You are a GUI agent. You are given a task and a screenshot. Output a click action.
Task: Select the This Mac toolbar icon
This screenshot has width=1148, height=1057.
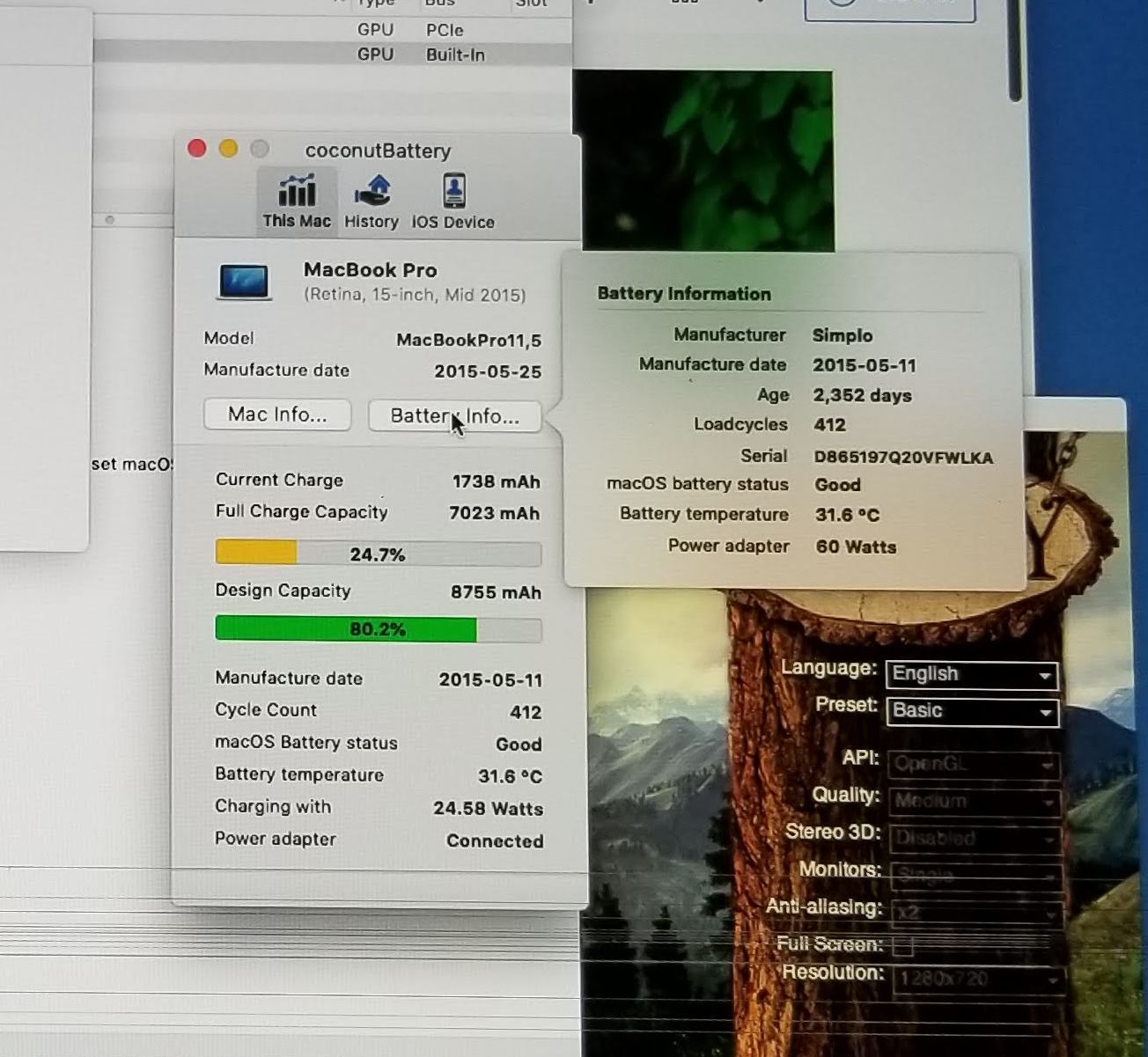tap(296, 201)
